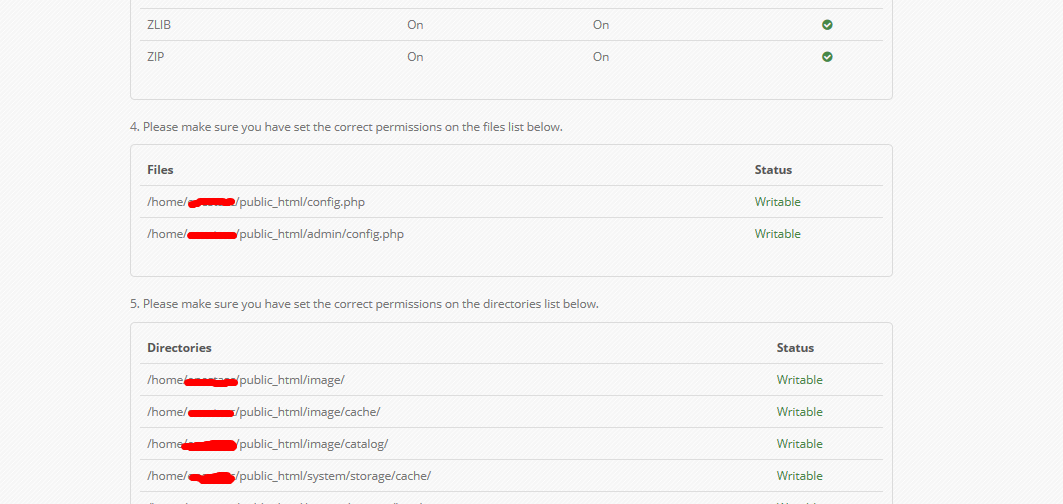This screenshot has width=1063, height=504.
Task: Click the Status header in Files table
Action: point(774,170)
